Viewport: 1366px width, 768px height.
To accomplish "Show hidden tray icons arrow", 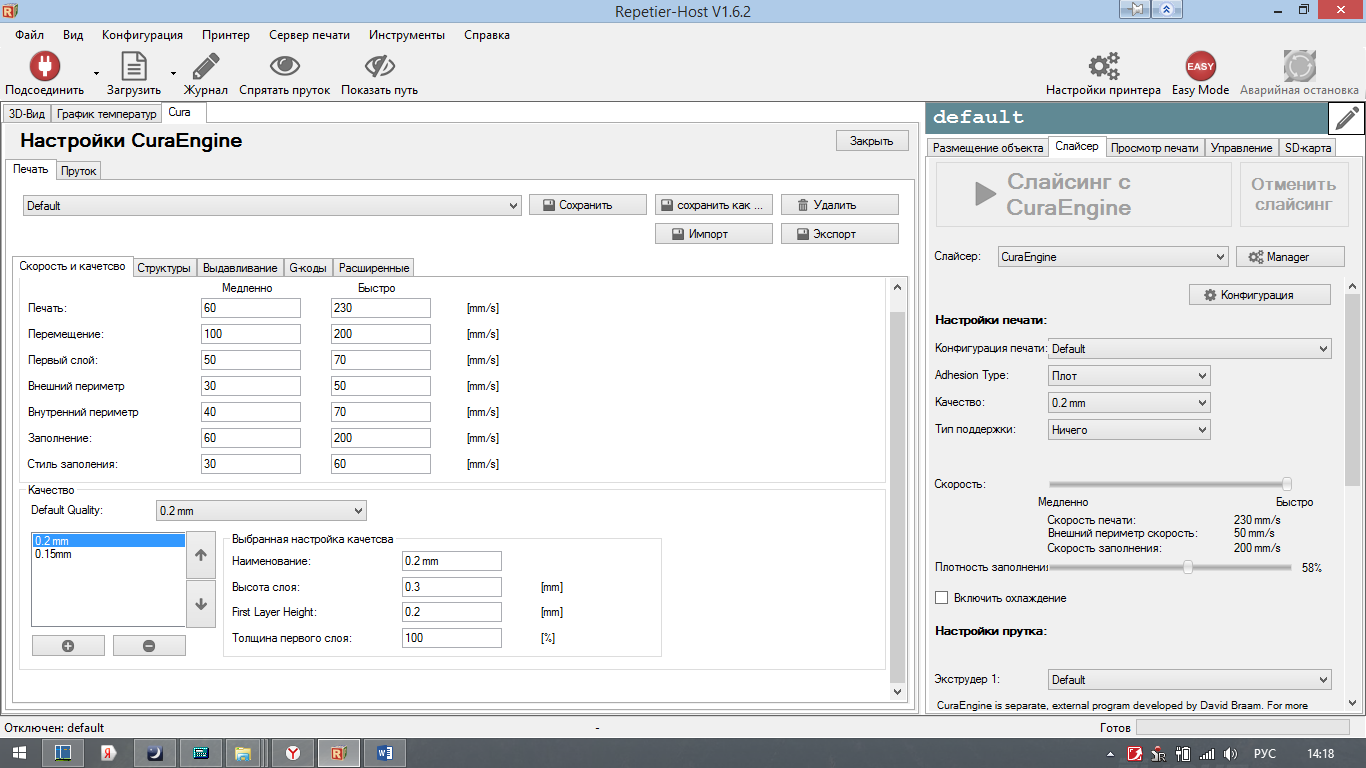I will coord(1111,754).
